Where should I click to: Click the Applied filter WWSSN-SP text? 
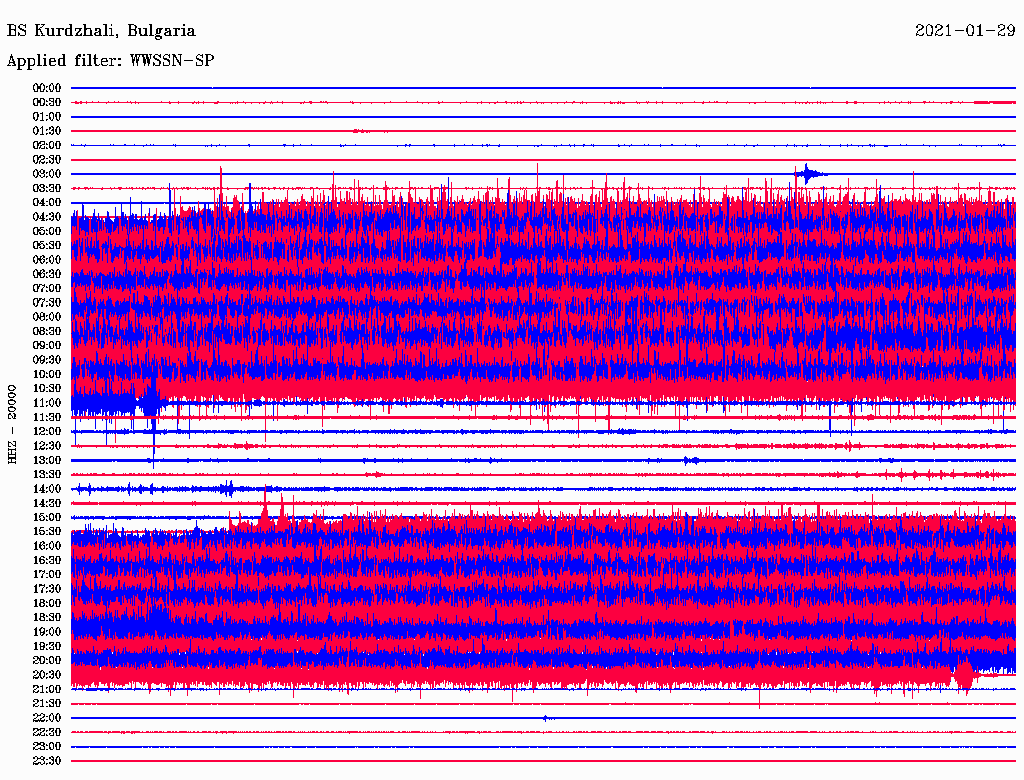point(110,61)
